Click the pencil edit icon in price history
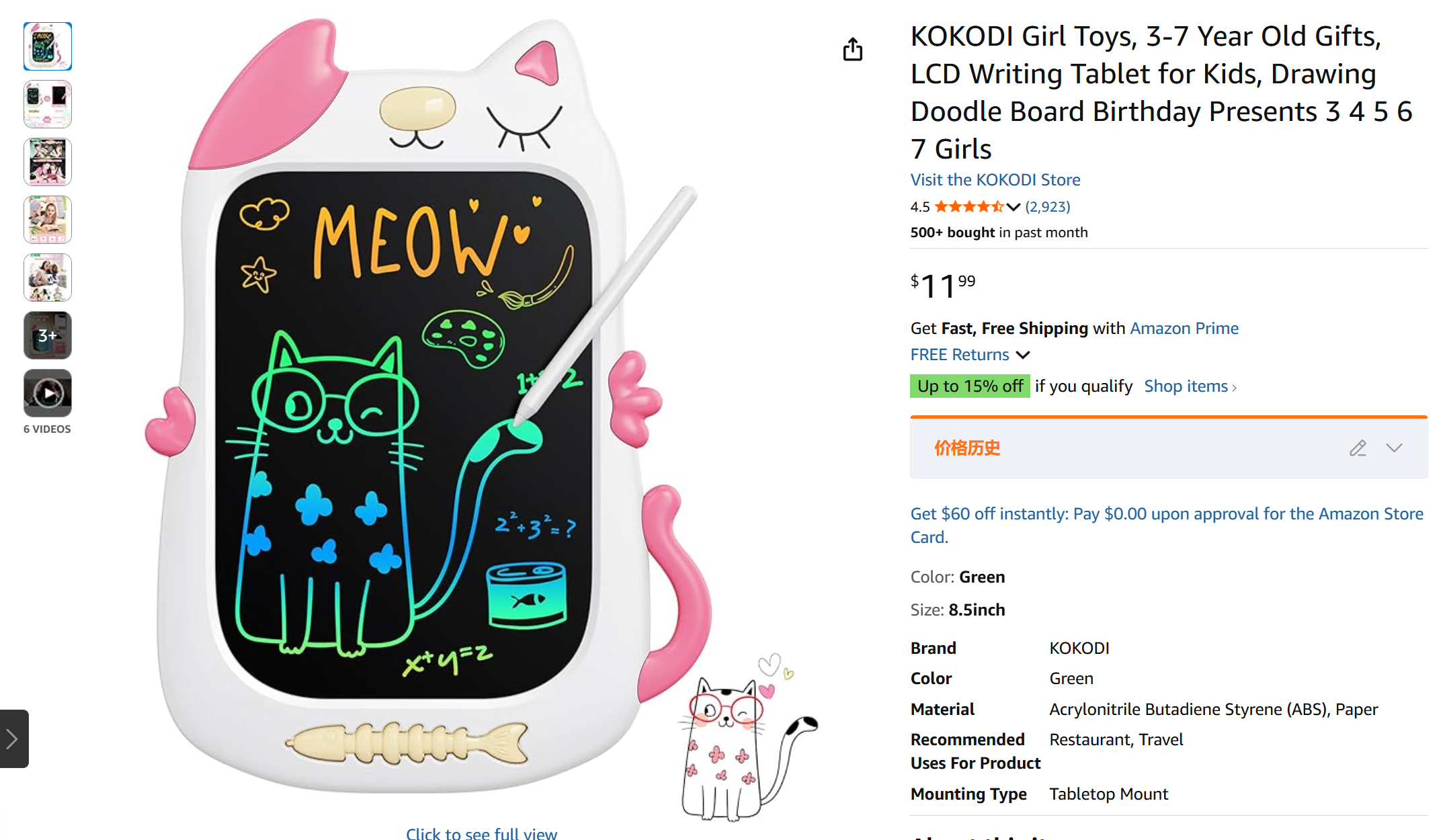1447x840 pixels. tap(1358, 448)
